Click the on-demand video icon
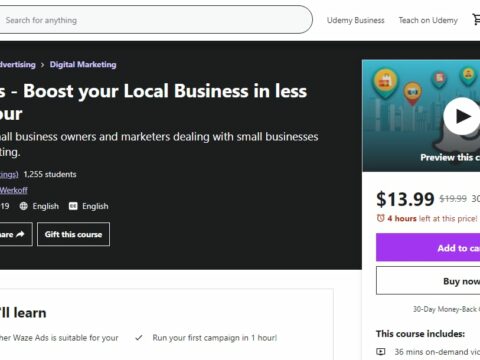Image resolution: width=480 pixels, height=360 pixels. coord(381,351)
